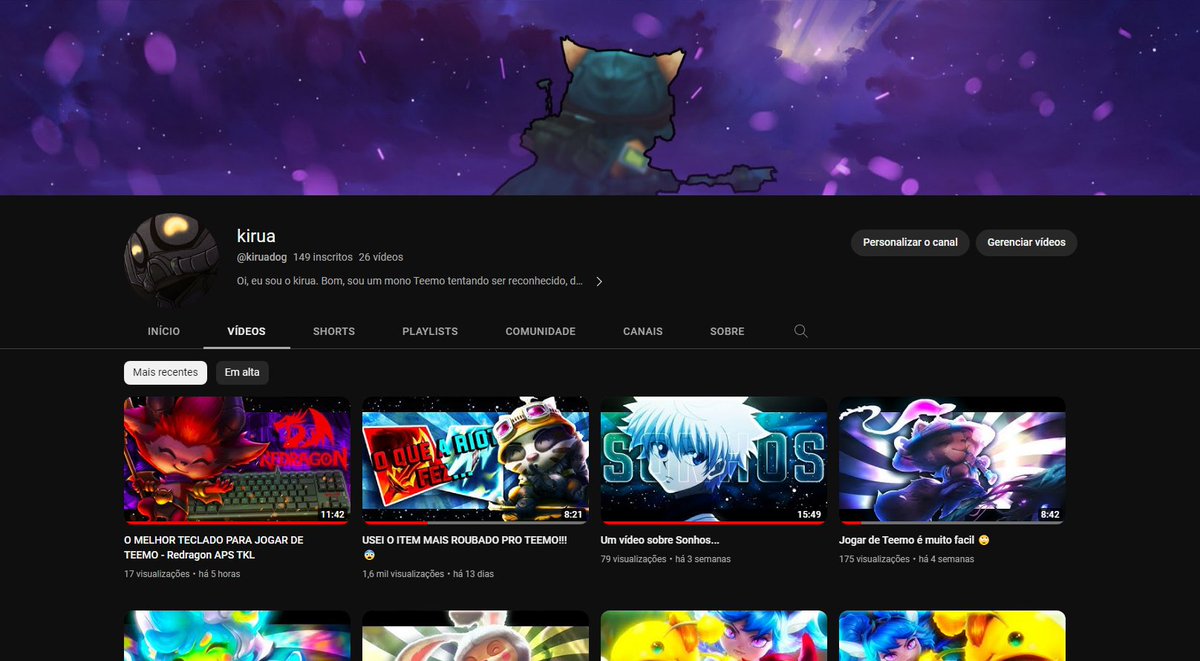1200x661 pixels.
Task: Open the Redragon keyboard video thumbnail
Action: (237, 460)
